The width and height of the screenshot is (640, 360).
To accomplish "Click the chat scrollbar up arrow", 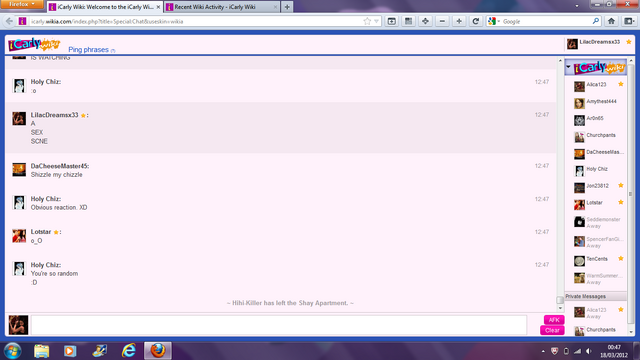I will 560,61.
